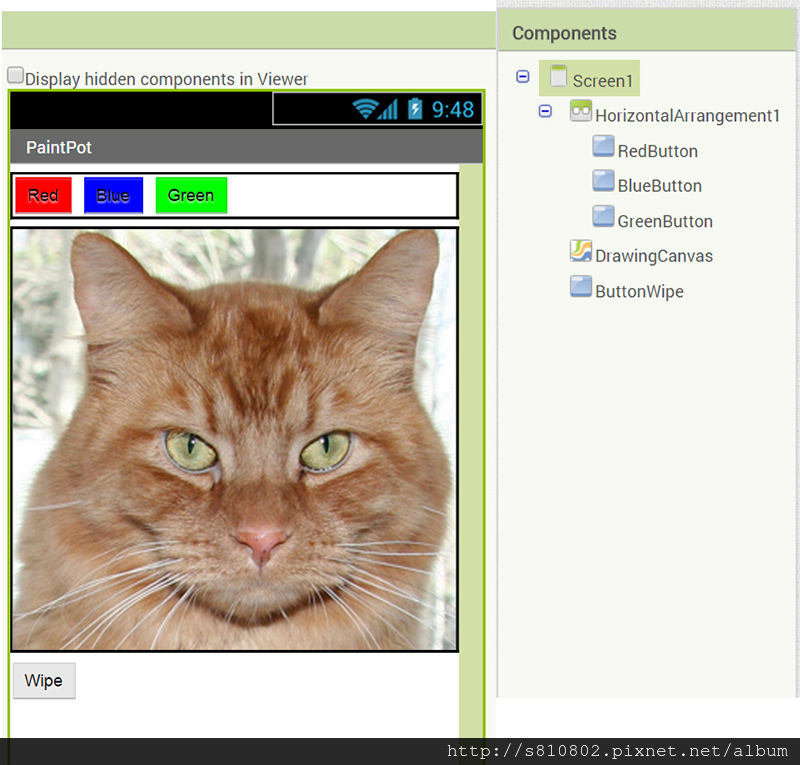Select HorizontalArrangement1 label in the tree
Screen dimensions: 800x765
click(x=687, y=116)
